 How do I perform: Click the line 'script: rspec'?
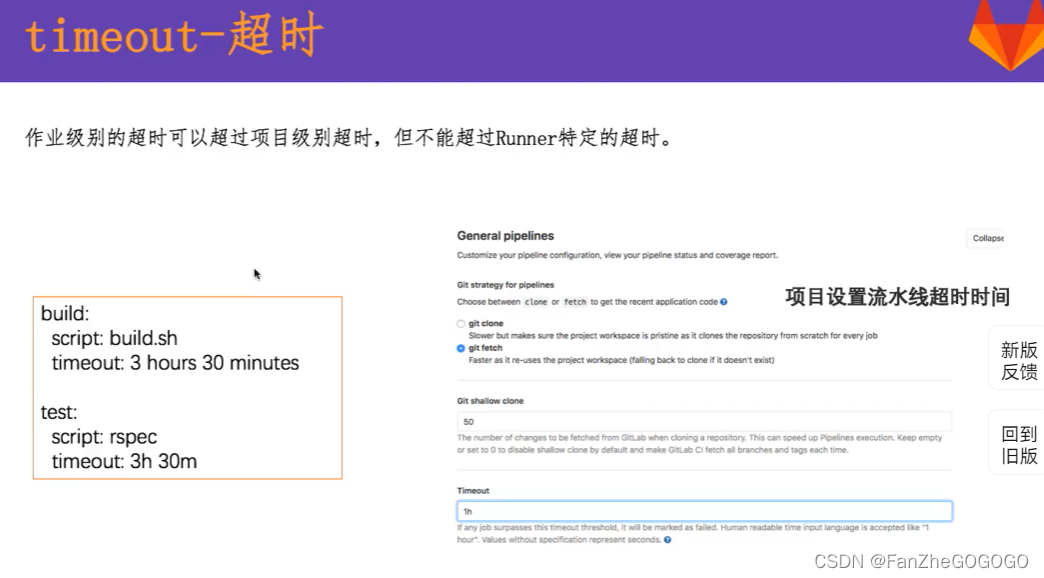104,437
